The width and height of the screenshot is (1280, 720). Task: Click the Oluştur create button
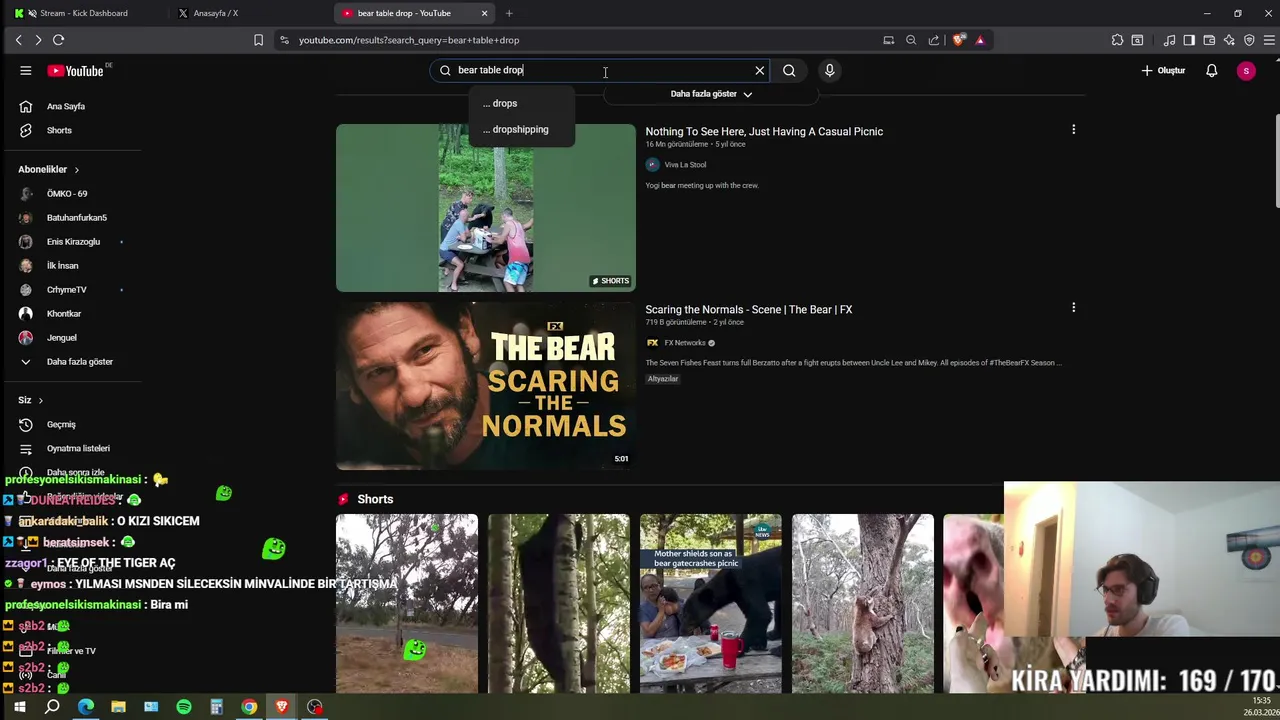click(1163, 70)
